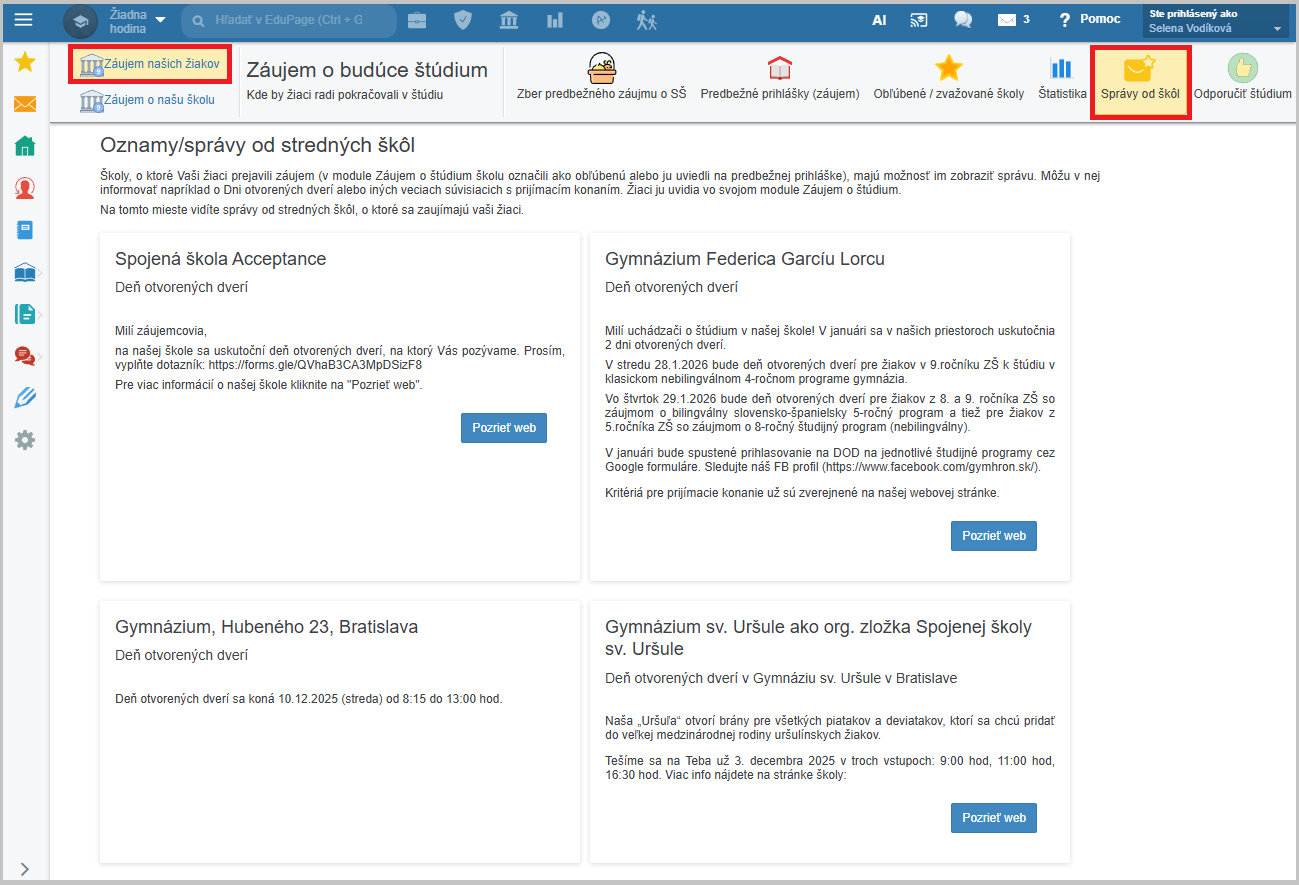
Task: Open the chat bubbles icon in top bar
Action: click(x=963, y=20)
